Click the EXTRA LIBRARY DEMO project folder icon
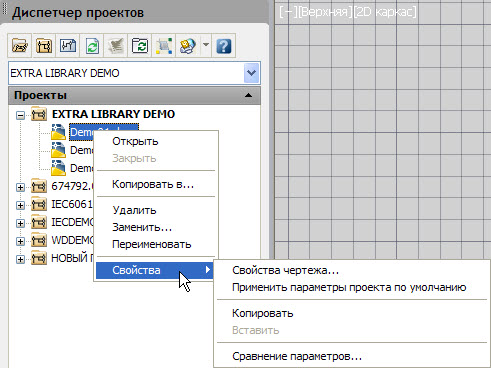This screenshot has width=491, height=368. pos(39,114)
